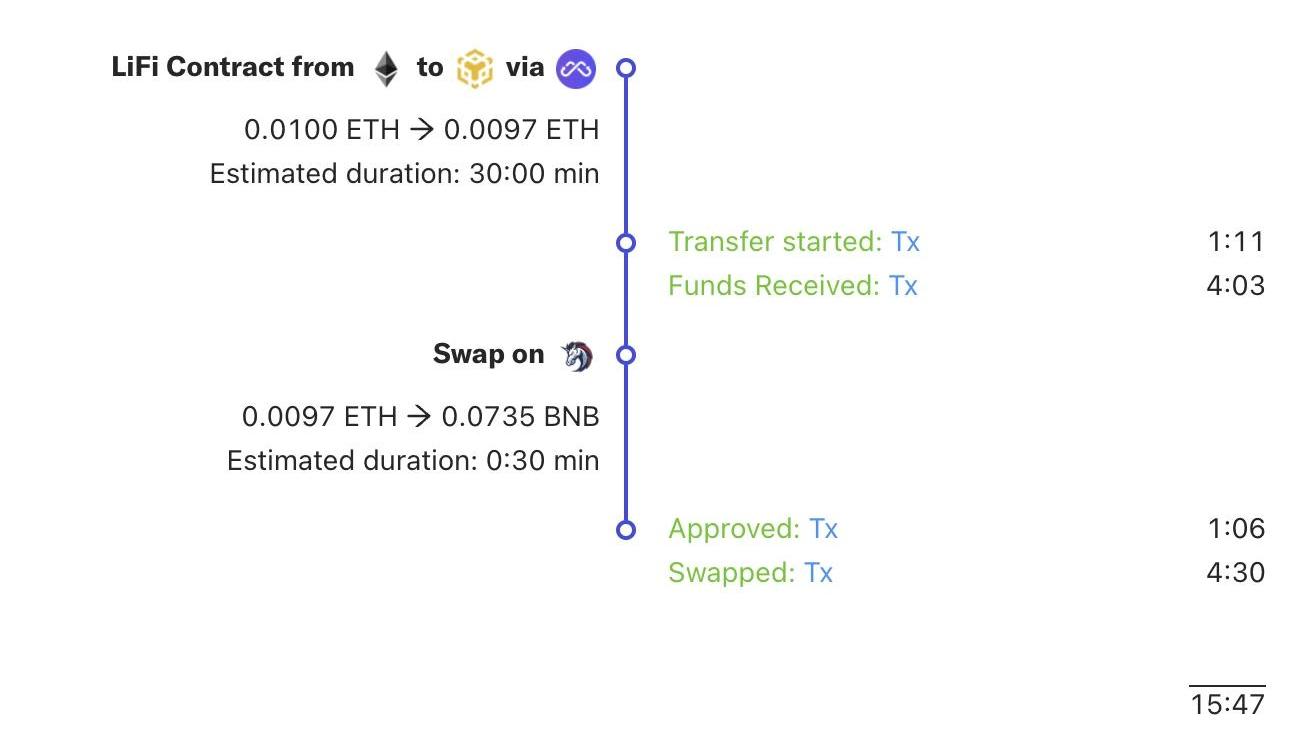Click the BNB chain icon
Screen dimensions: 1308x756
click(474, 69)
